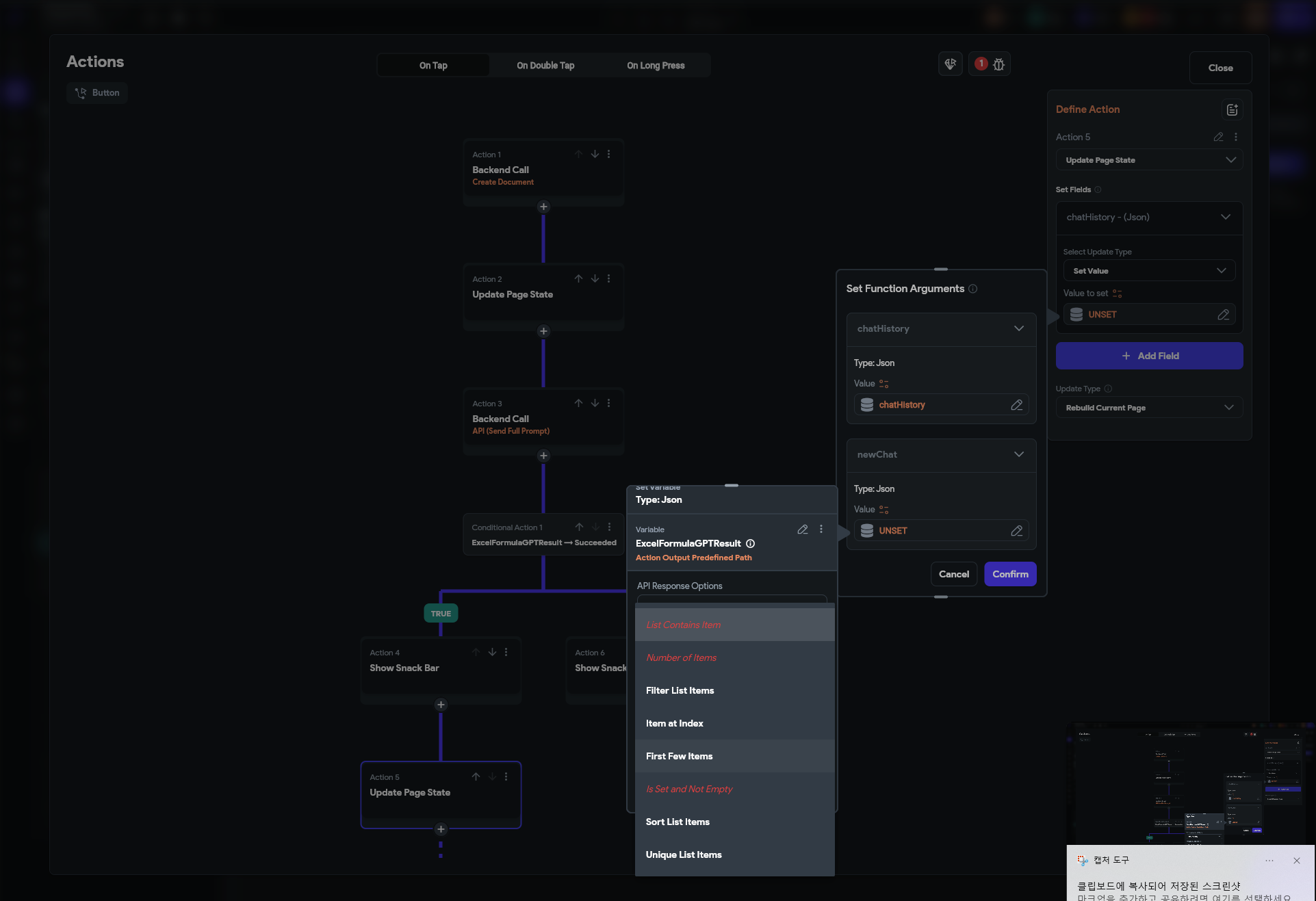
Task: Open the Rebuild Current Page dropdown
Action: 1150,408
